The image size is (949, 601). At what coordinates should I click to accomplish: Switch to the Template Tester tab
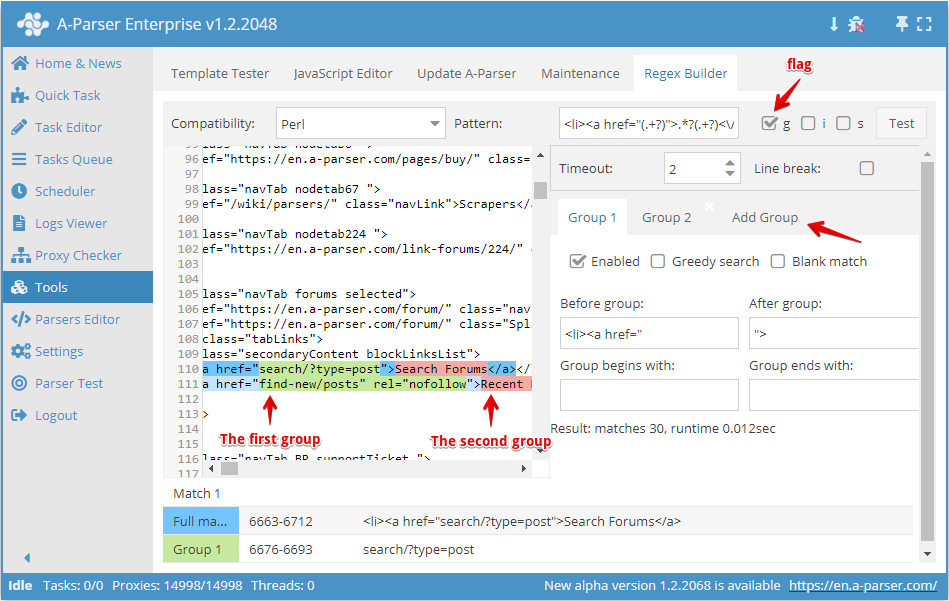point(220,73)
